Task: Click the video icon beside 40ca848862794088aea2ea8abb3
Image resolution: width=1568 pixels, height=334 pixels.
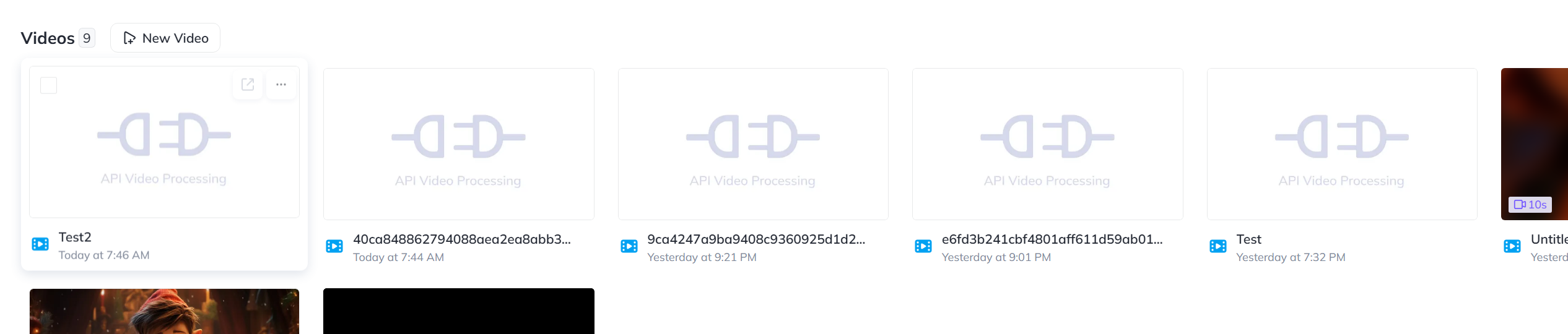Action: [334, 246]
